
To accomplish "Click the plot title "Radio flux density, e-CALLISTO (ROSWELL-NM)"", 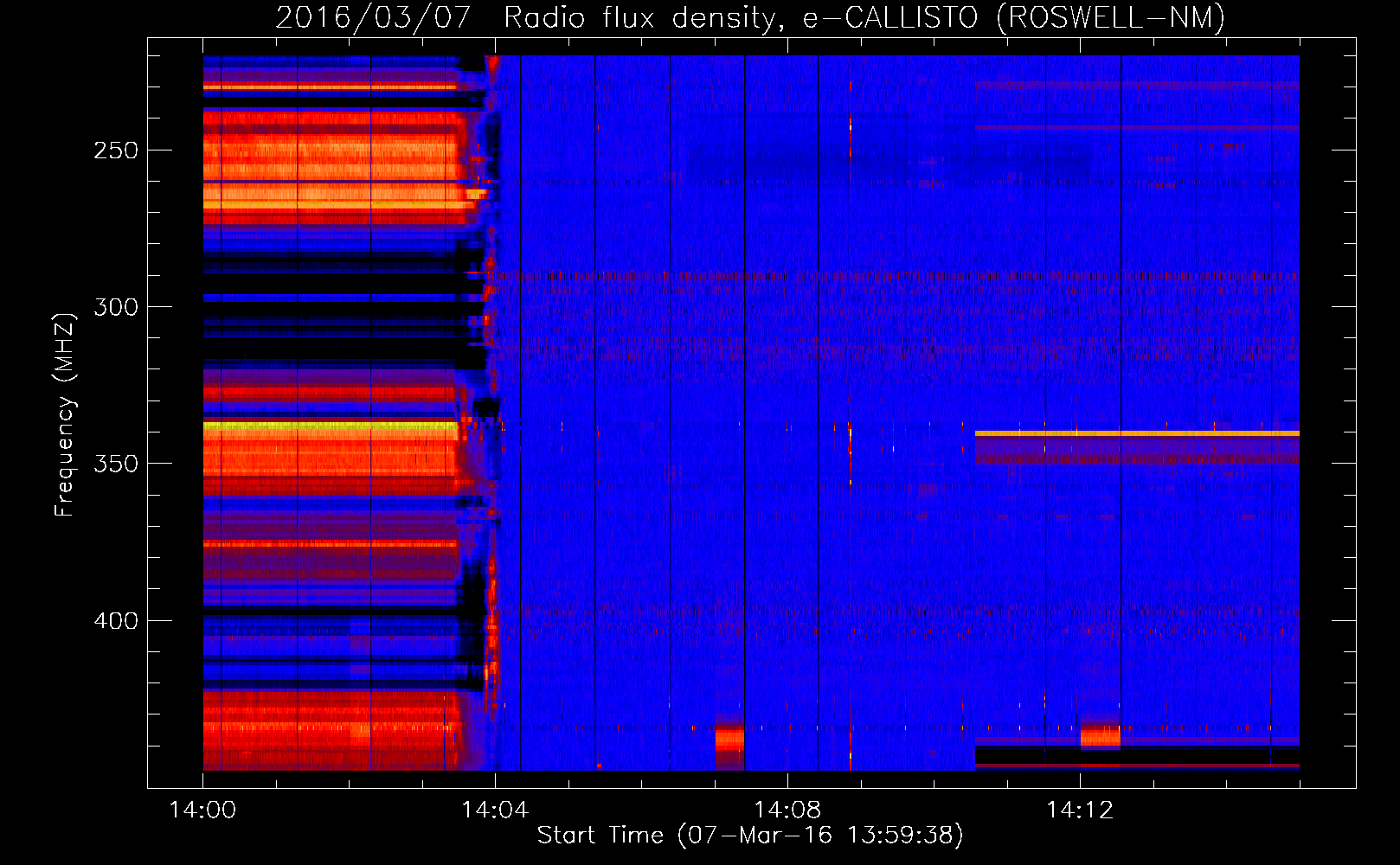I will [864, 17].
